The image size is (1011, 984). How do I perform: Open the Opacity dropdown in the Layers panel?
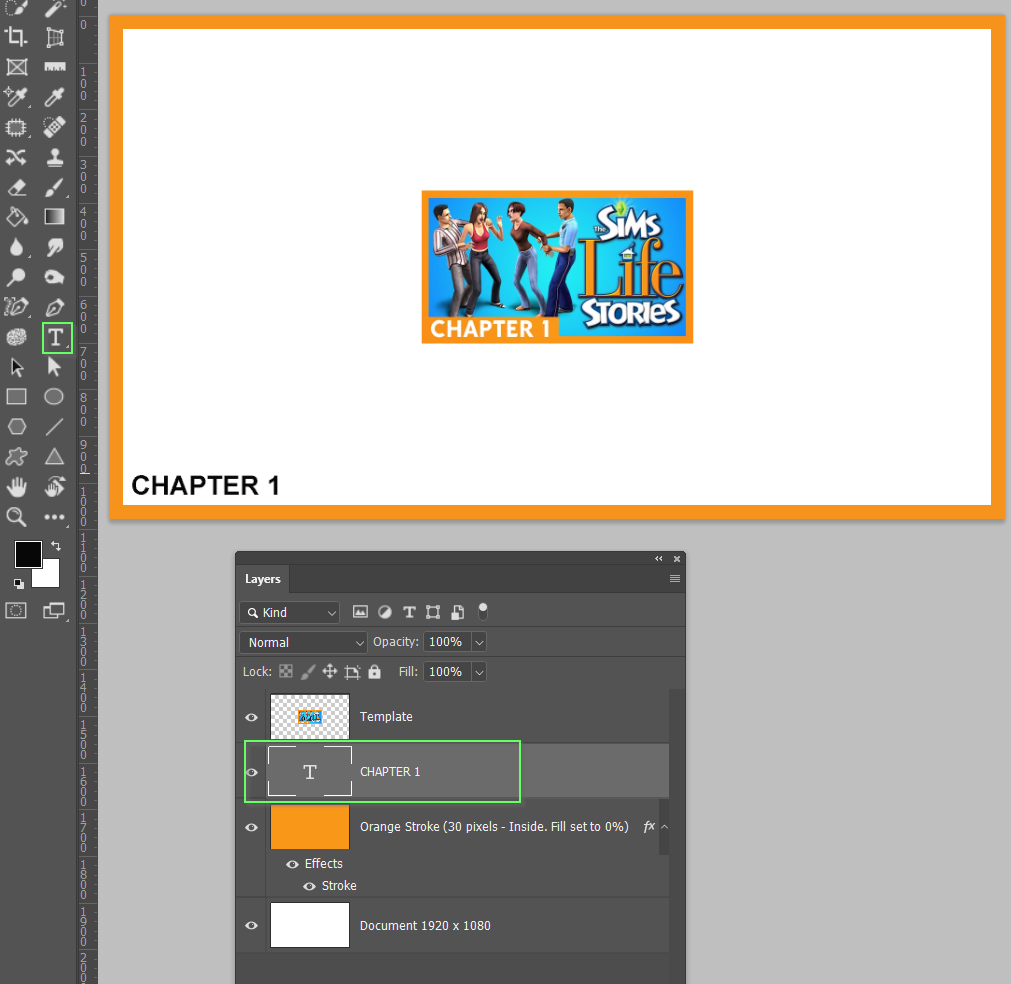[478, 642]
